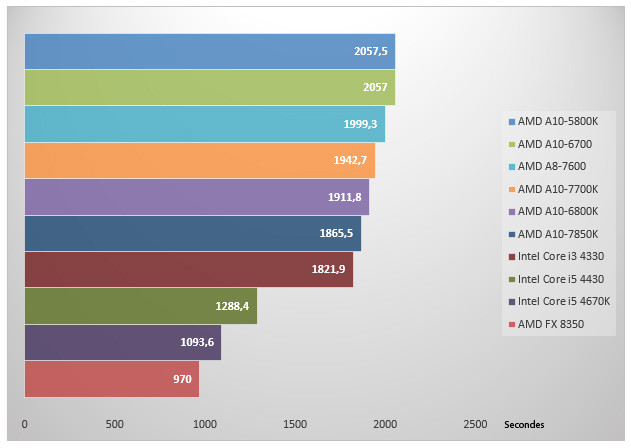Click the AMD A8-7600 legend color swatch
The image size is (631, 448).
click(512, 167)
